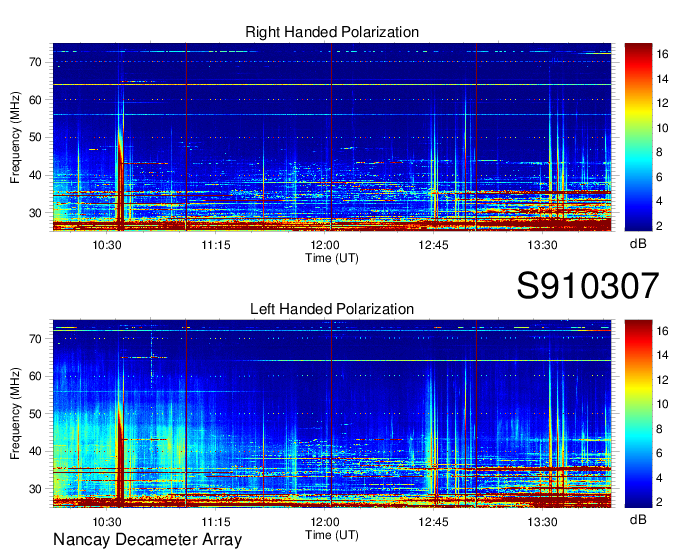Click the 8 dB label on the bottom colorbar
The height and width of the screenshot is (552, 680).
pos(659,429)
